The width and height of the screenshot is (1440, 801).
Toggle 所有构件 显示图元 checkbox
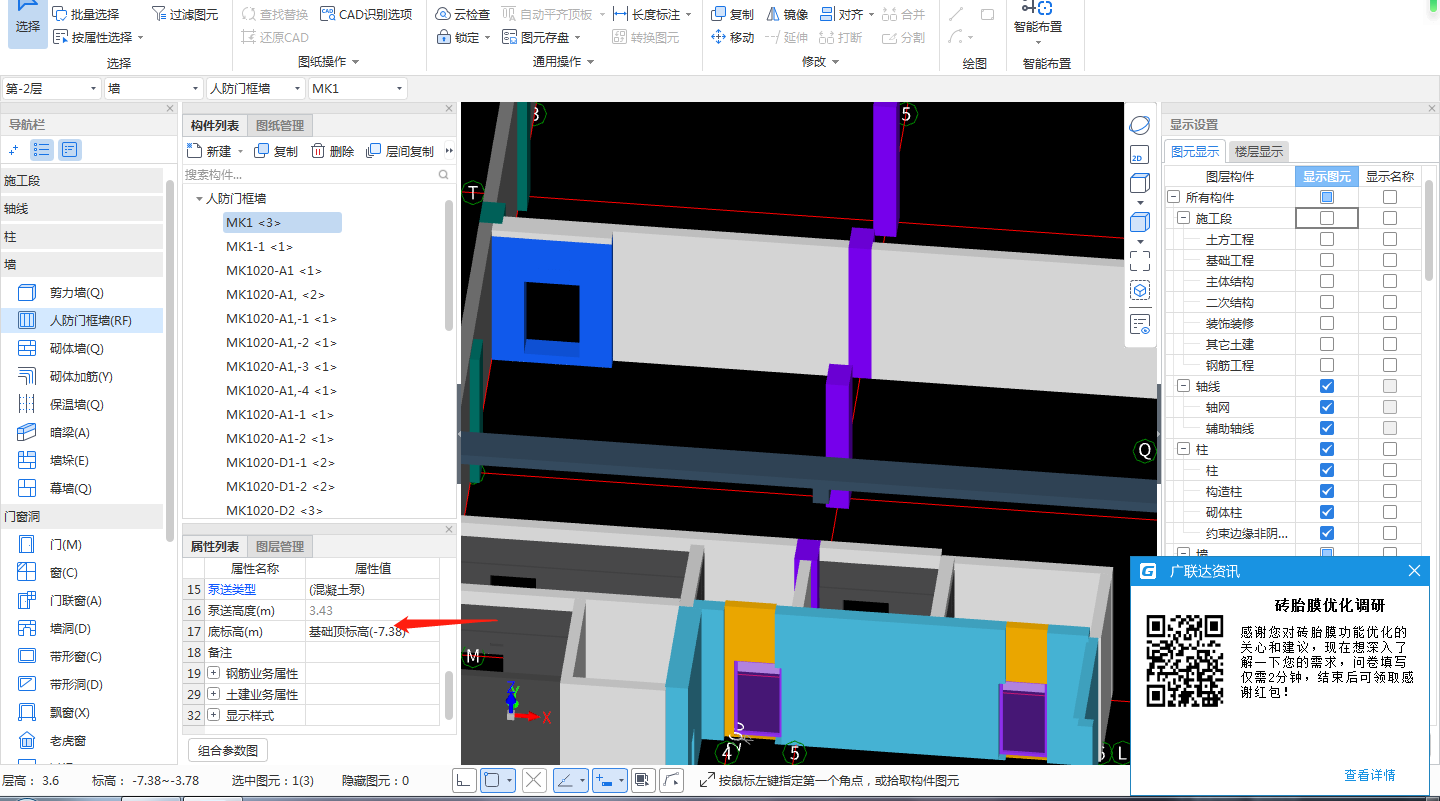[1327, 197]
